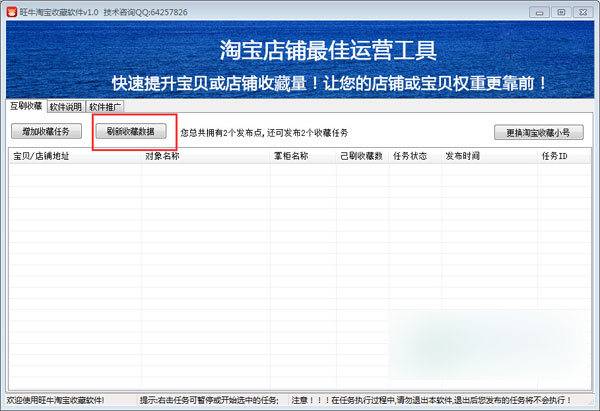Click the app icon in title bar
Screen dimensions: 600x411
[x=10, y=9]
